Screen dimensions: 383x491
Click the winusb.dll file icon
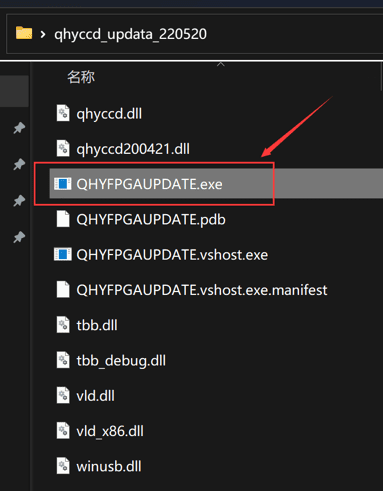click(x=63, y=466)
